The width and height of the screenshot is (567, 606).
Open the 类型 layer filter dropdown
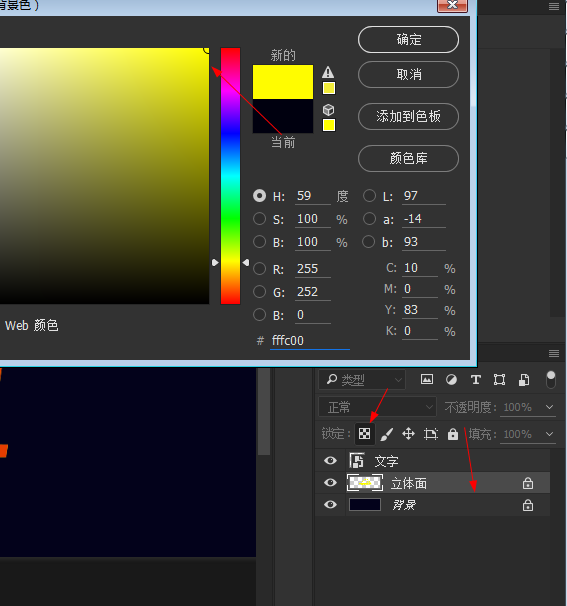(x=362, y=380)
